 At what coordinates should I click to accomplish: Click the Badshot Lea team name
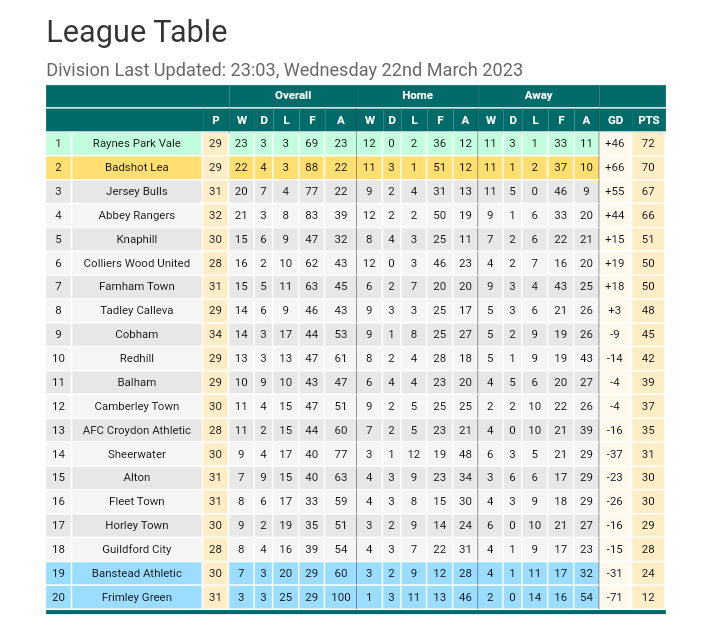click(x=137, y=167)
